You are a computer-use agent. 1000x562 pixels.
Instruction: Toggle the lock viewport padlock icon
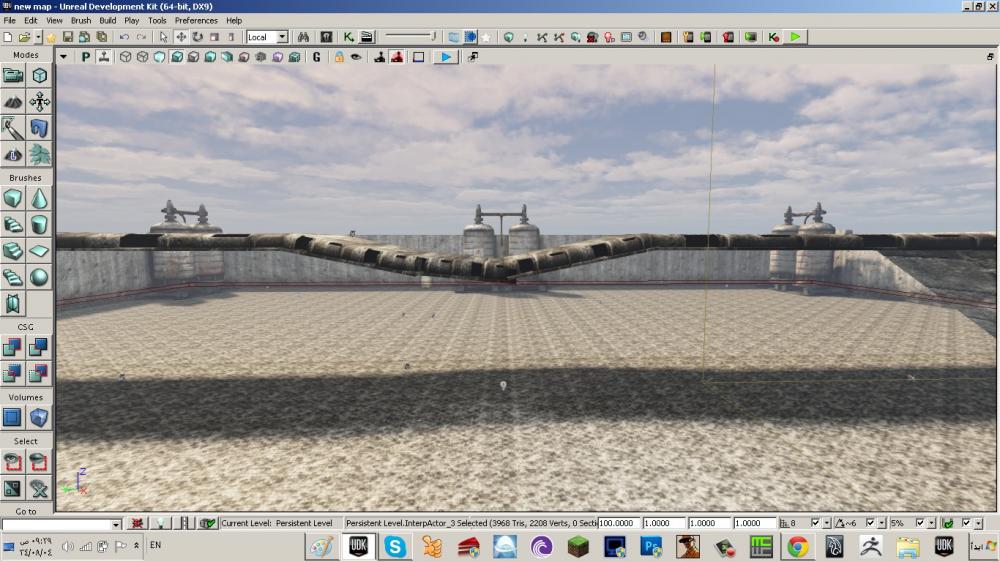339,57
